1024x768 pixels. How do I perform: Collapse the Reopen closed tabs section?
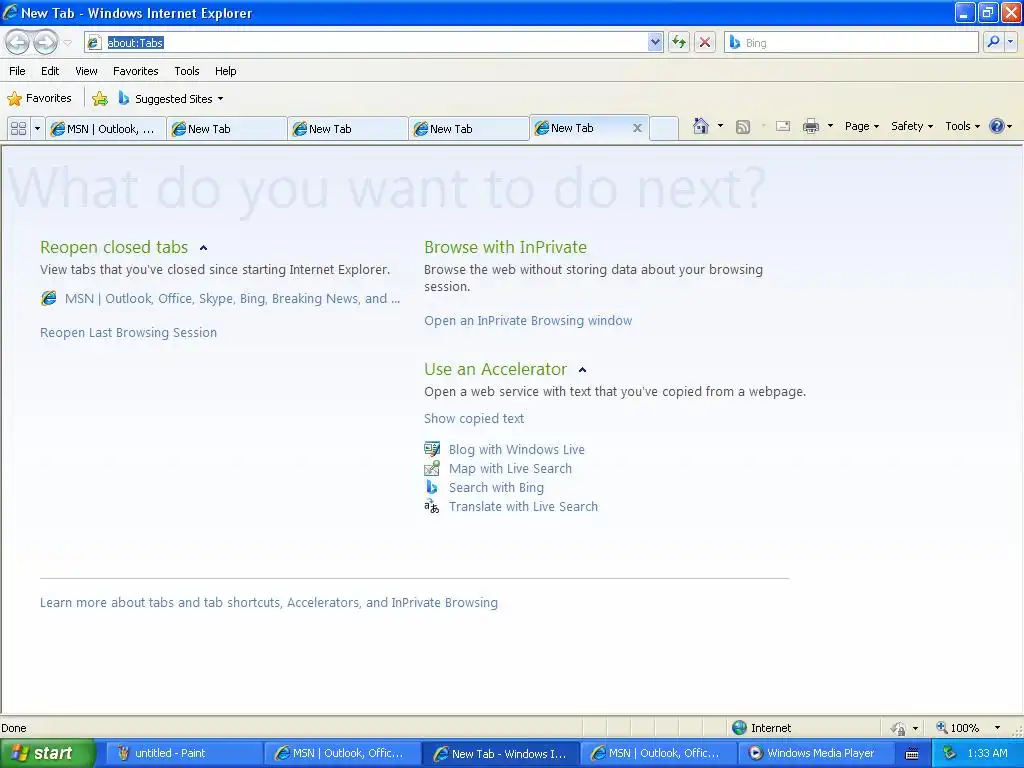click(203, 248)
